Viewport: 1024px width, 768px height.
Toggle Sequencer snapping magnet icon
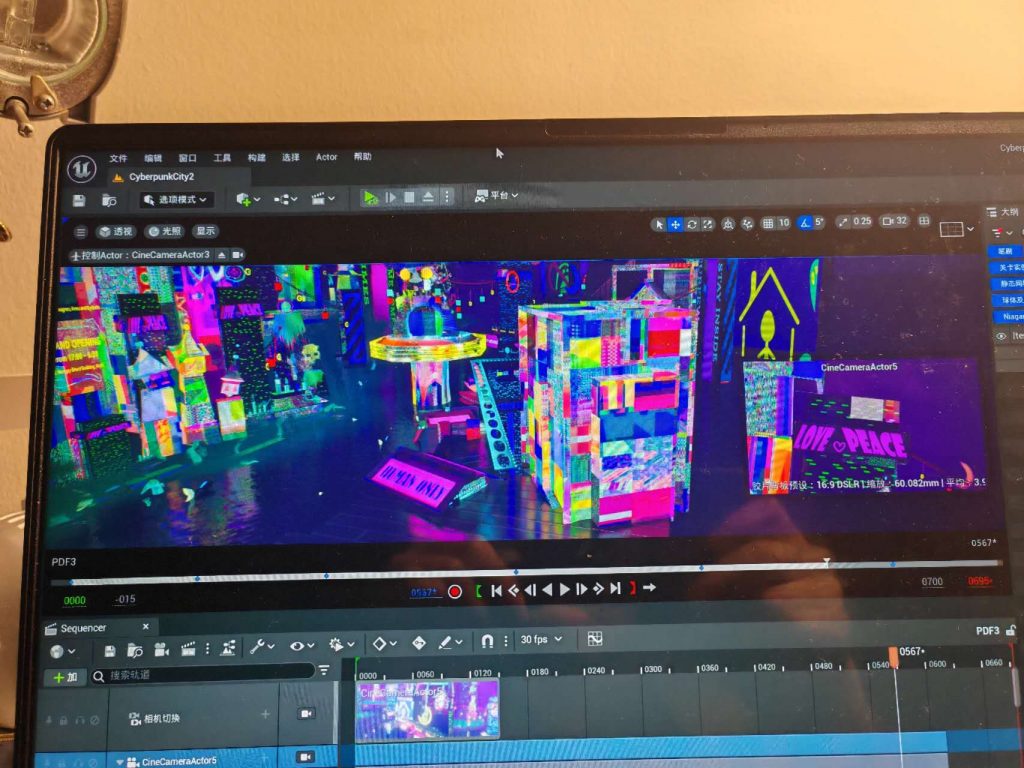(x=487, y=641)
